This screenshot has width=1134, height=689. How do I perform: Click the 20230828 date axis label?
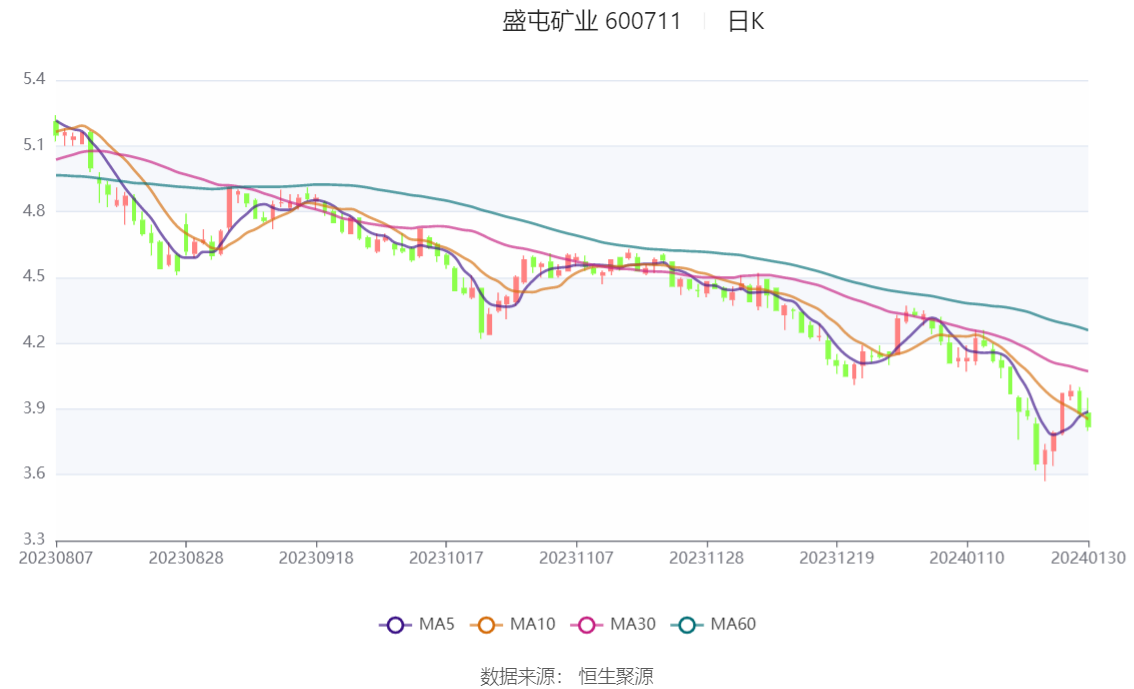coord(186,558)
